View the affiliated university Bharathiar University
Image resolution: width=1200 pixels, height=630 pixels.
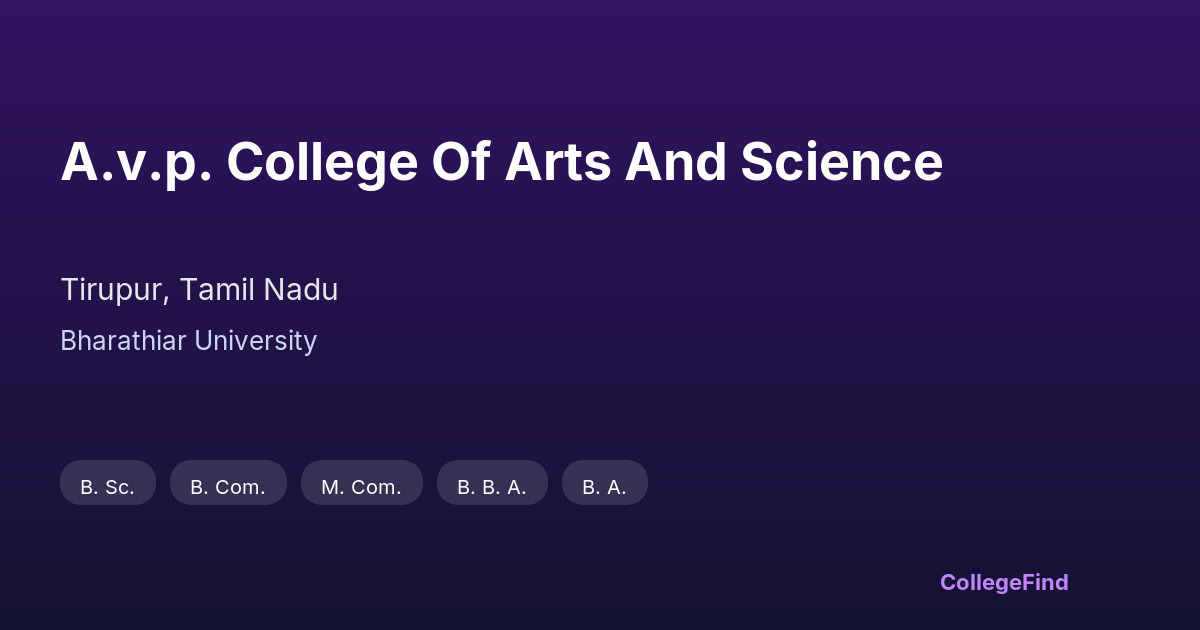pos(188,341)
